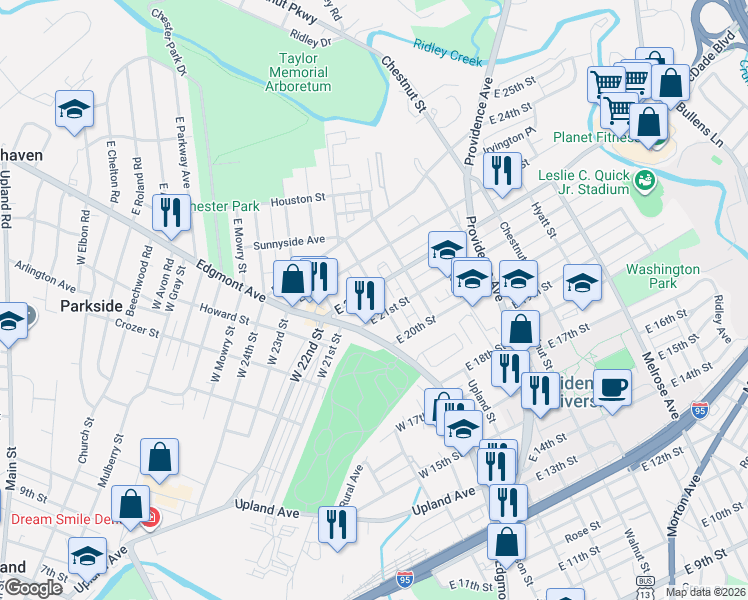Click the Taylor Memorial Arboretum label
748x600 pixels.
click(298, 72)
